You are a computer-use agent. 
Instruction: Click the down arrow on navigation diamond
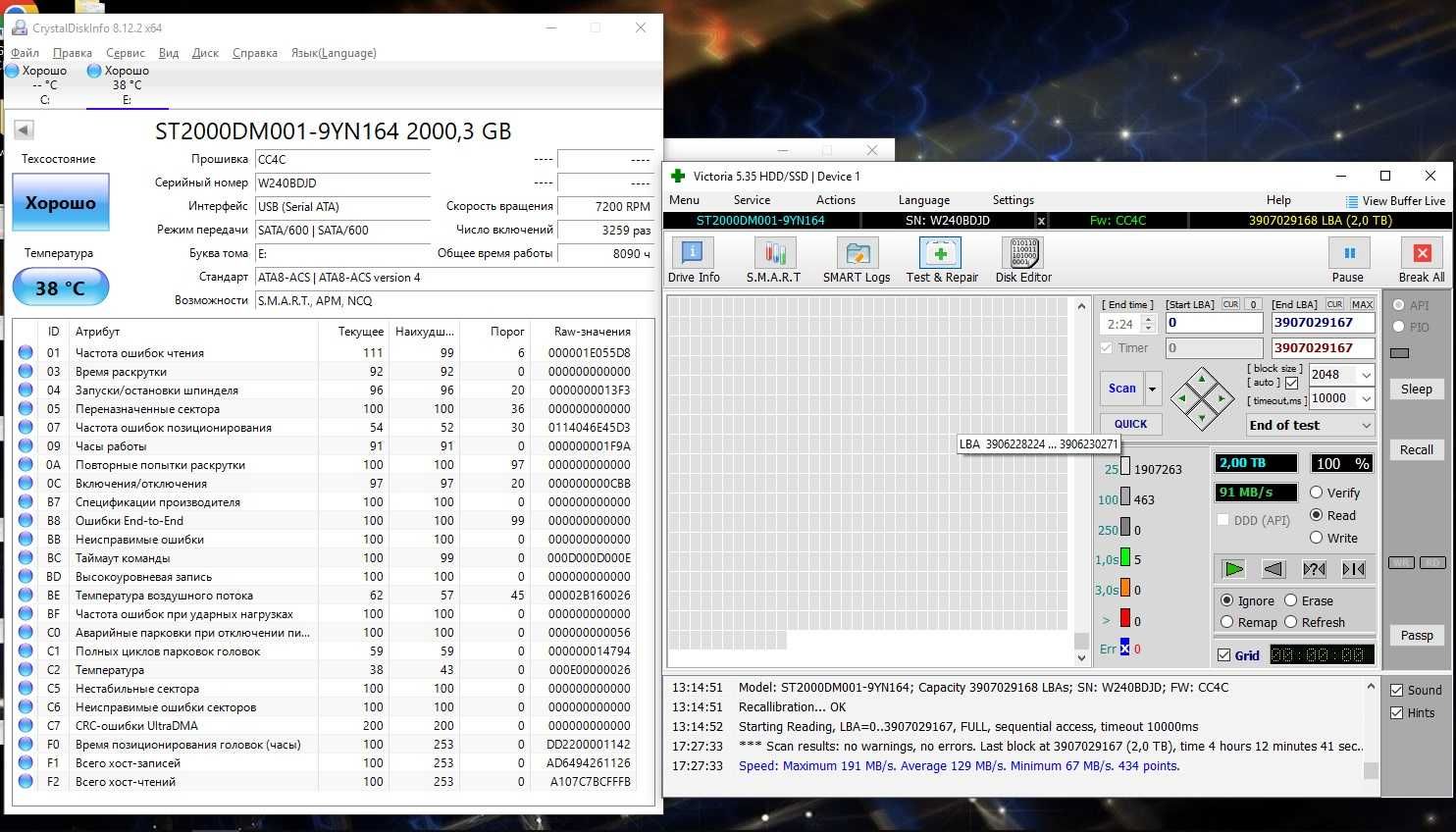(1202, 418)
